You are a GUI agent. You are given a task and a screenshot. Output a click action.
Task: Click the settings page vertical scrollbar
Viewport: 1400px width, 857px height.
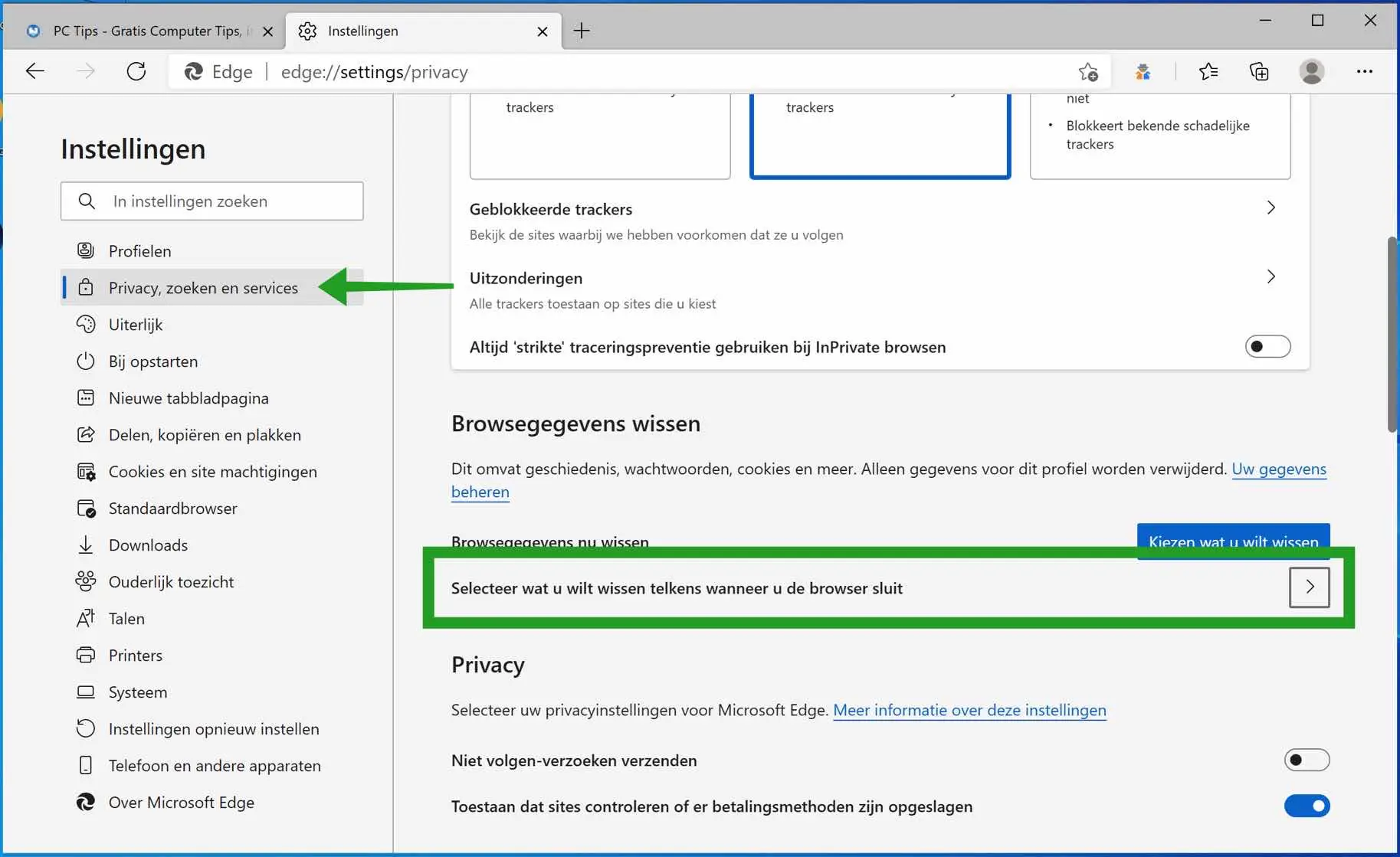pos(1392,335)
